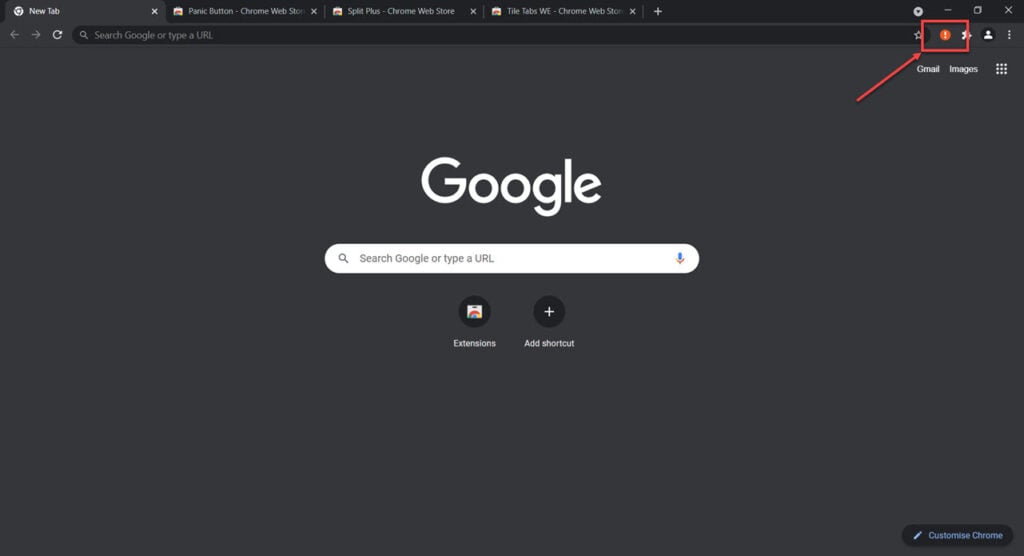Click the Google logo
1024x556 pixels.
coord(511,186)
